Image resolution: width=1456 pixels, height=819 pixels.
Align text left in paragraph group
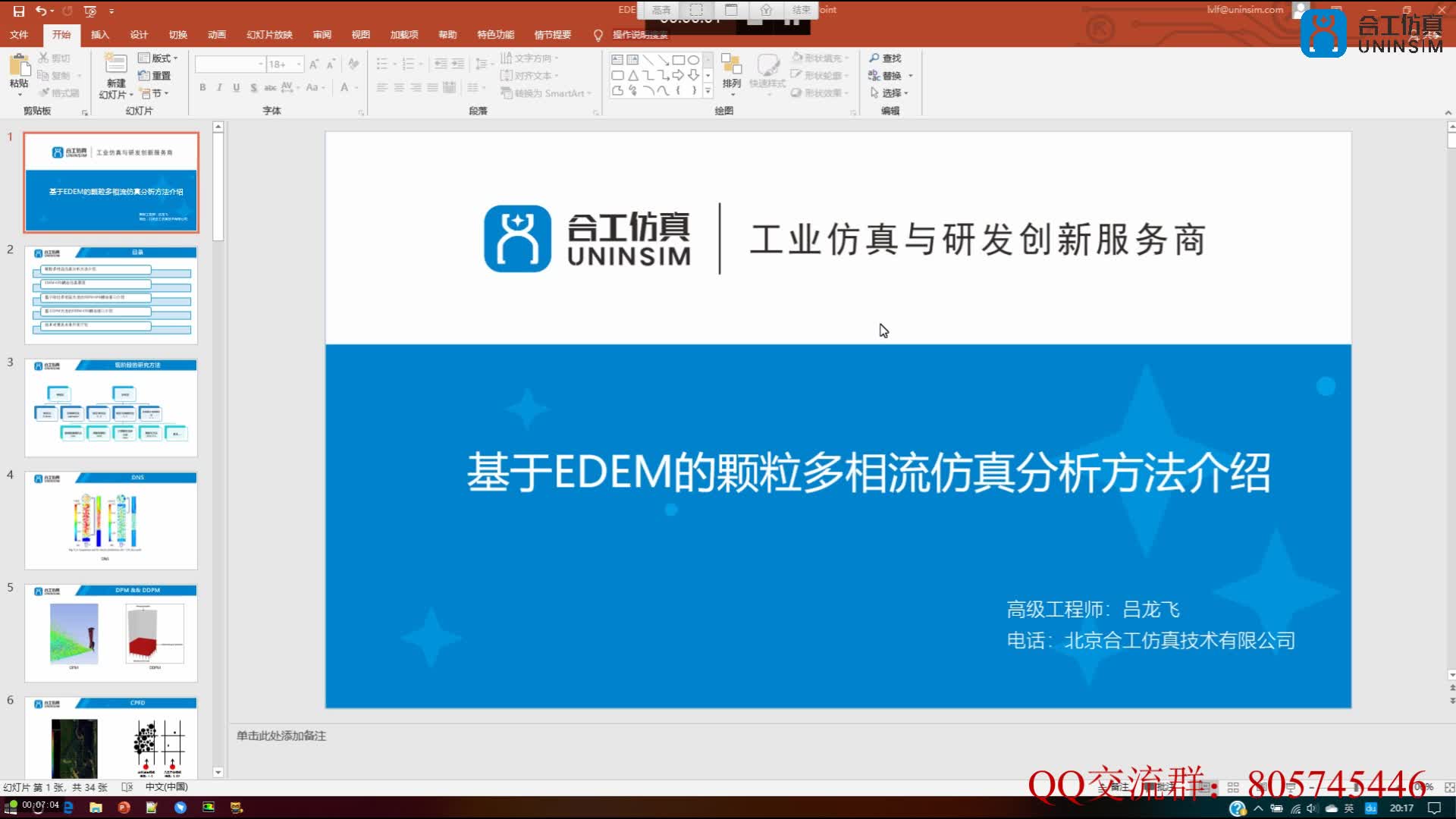pos(382,88)
